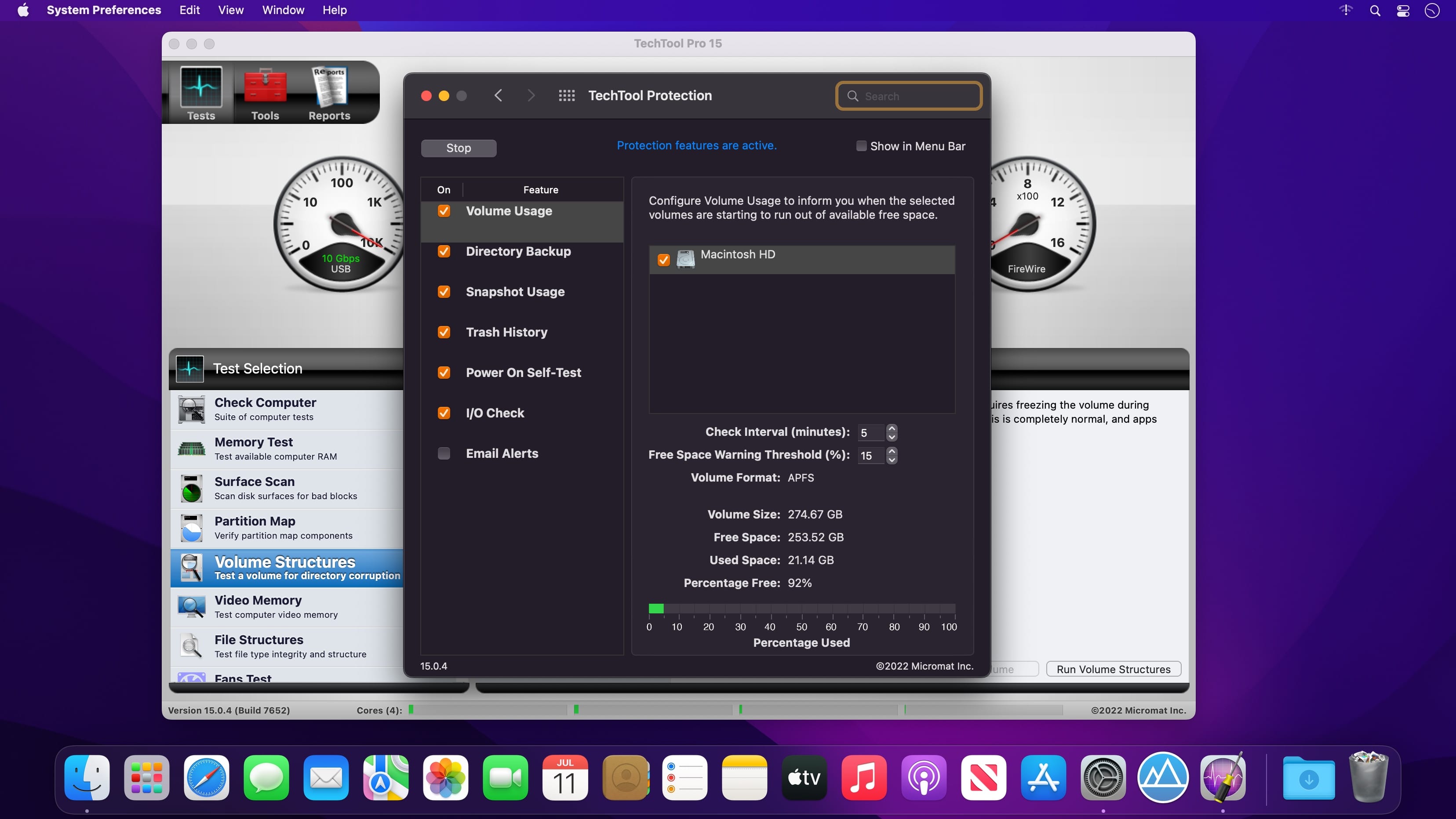Open the Reports icon
1456x819 pixels.
pos(329,87)
